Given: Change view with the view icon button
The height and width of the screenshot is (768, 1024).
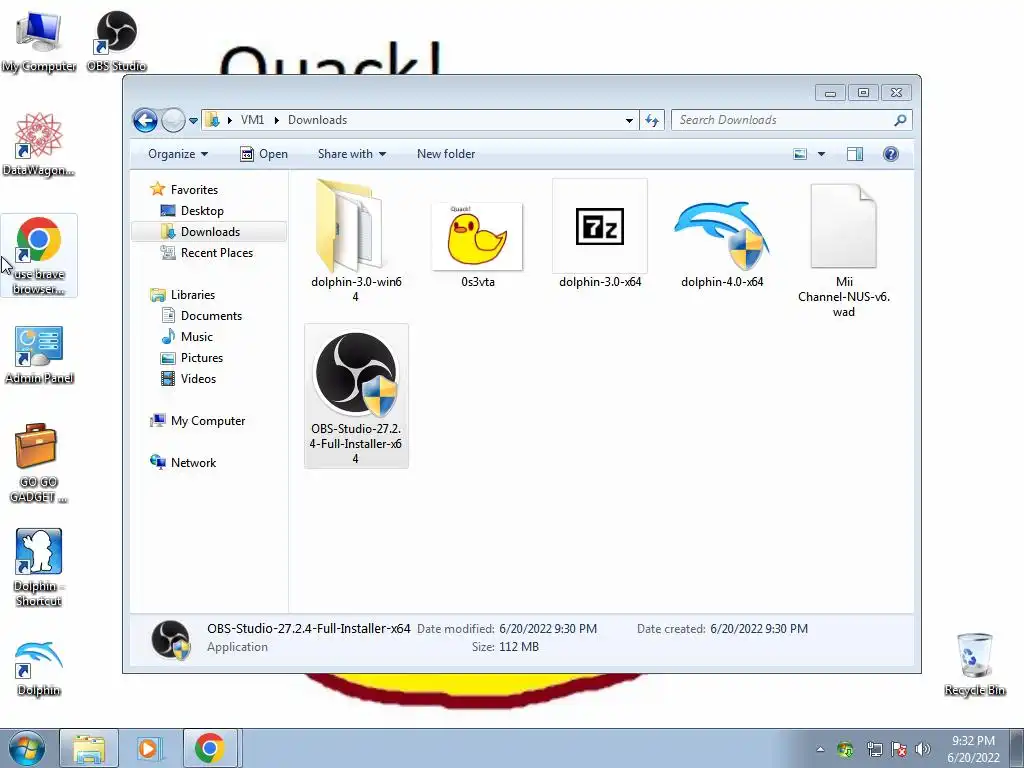Looking at the screenshot, I should click(x=800, y=154).
